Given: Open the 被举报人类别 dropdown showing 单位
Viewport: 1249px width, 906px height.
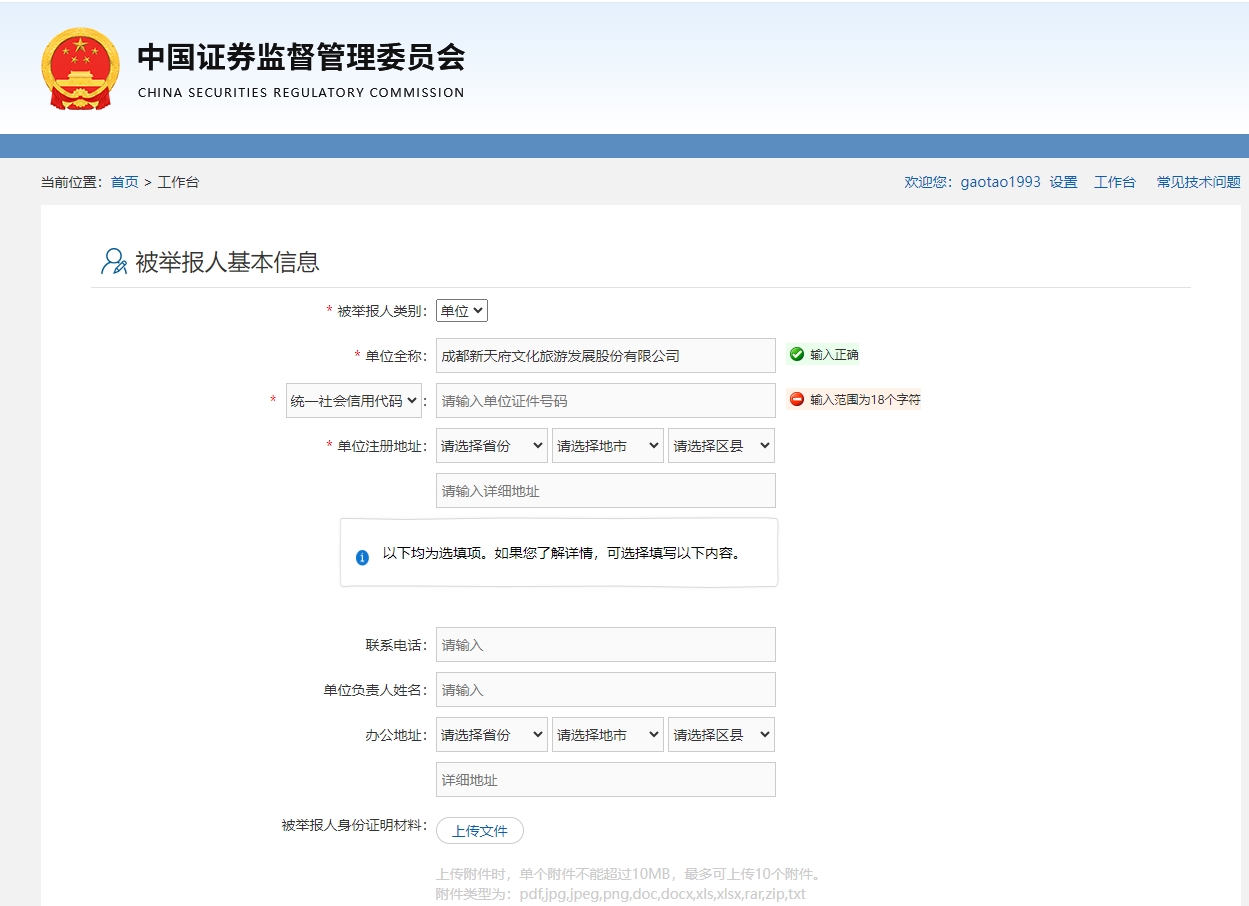Looking at the screenshot, I should [x=461, y=311].
